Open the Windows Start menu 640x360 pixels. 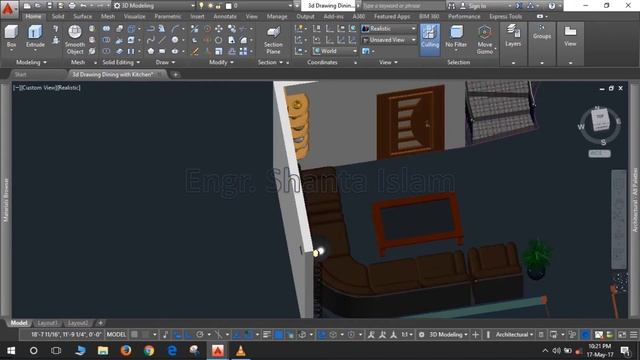coord(11,351)
